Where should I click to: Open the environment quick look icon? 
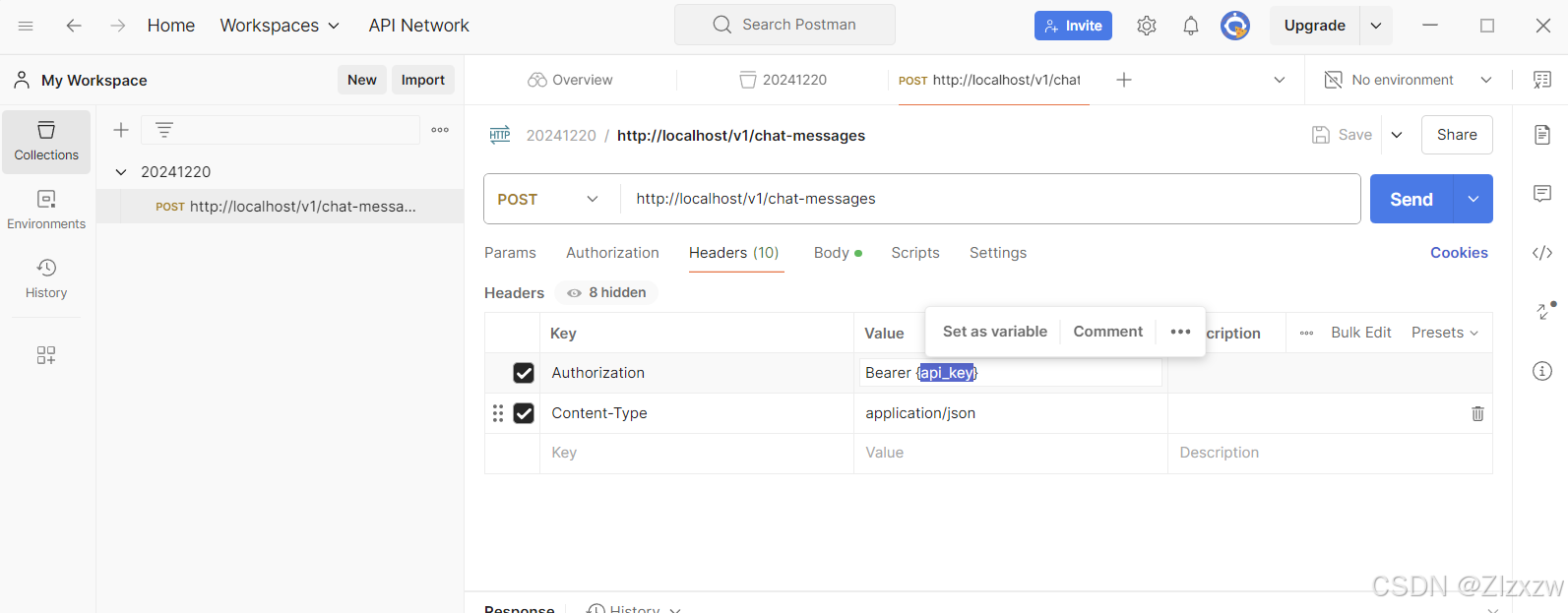tap(1542, 80)
